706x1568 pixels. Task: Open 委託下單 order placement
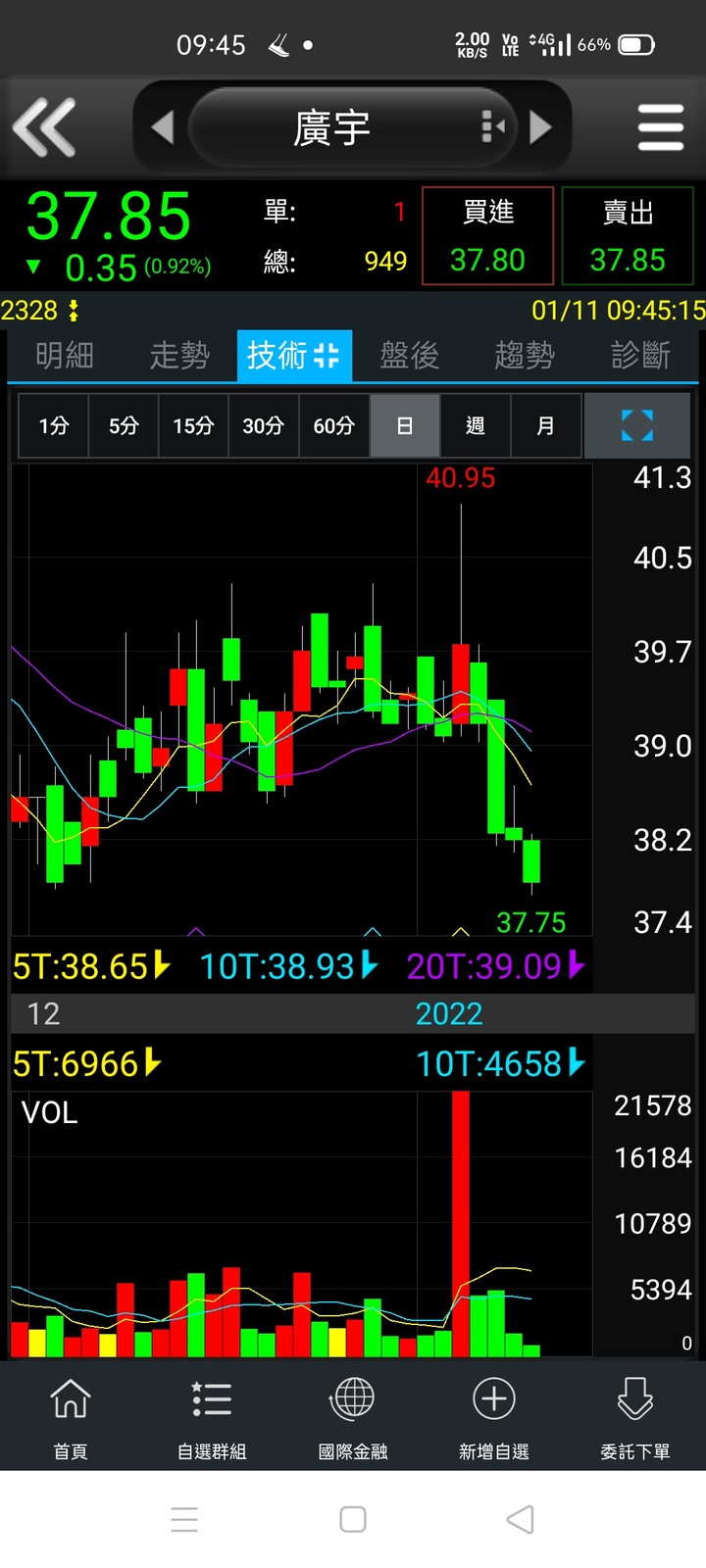(635, 1417)
